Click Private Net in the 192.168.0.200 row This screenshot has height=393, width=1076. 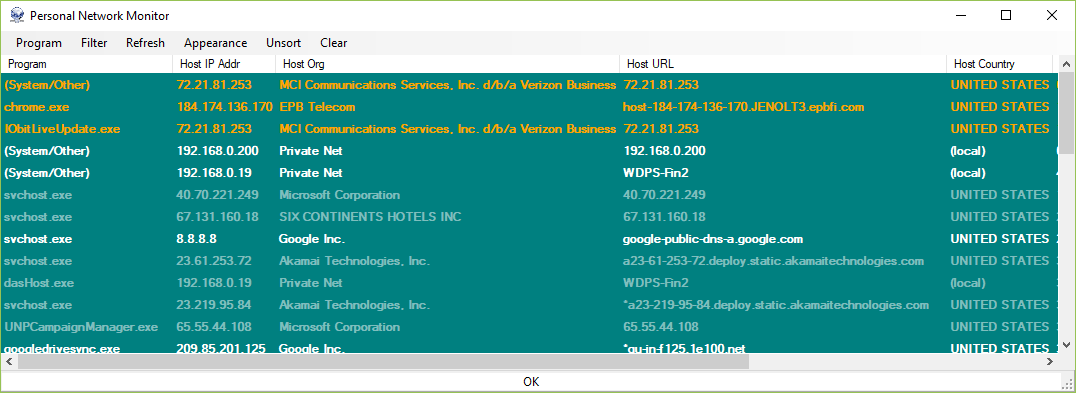point(311,151)
